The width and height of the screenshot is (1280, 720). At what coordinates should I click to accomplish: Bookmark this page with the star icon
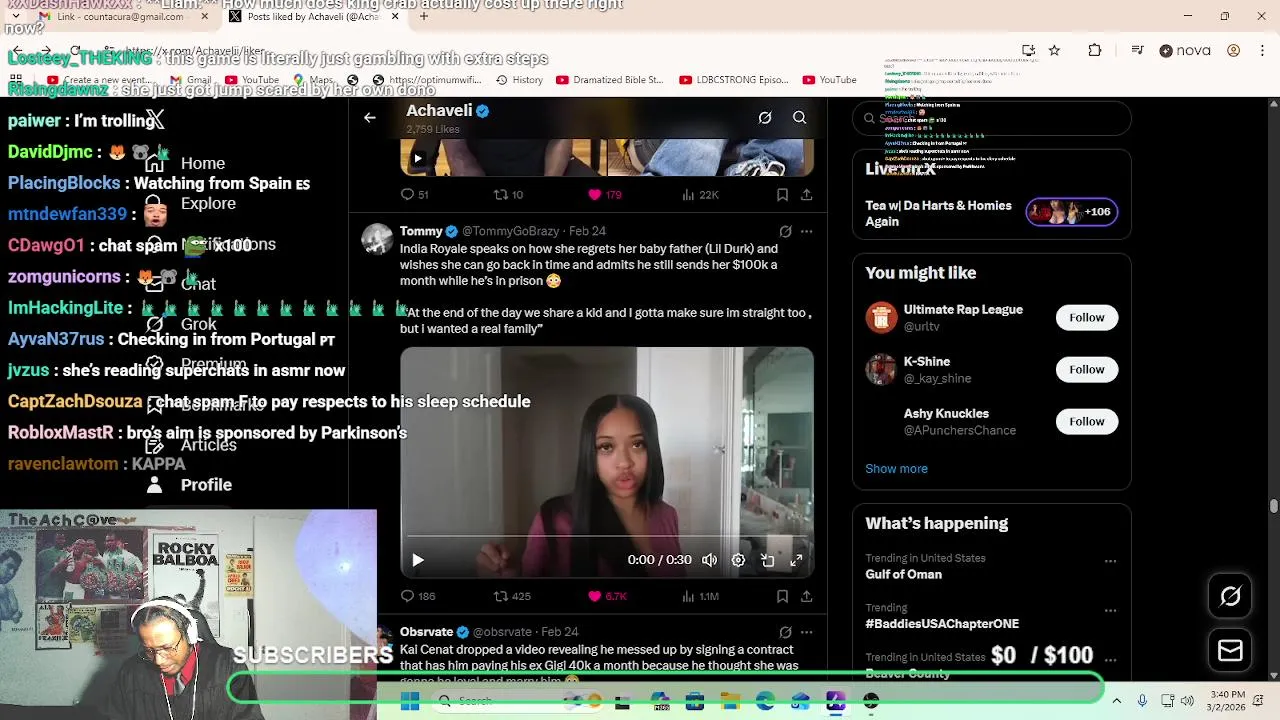[x=1054, y=51]
